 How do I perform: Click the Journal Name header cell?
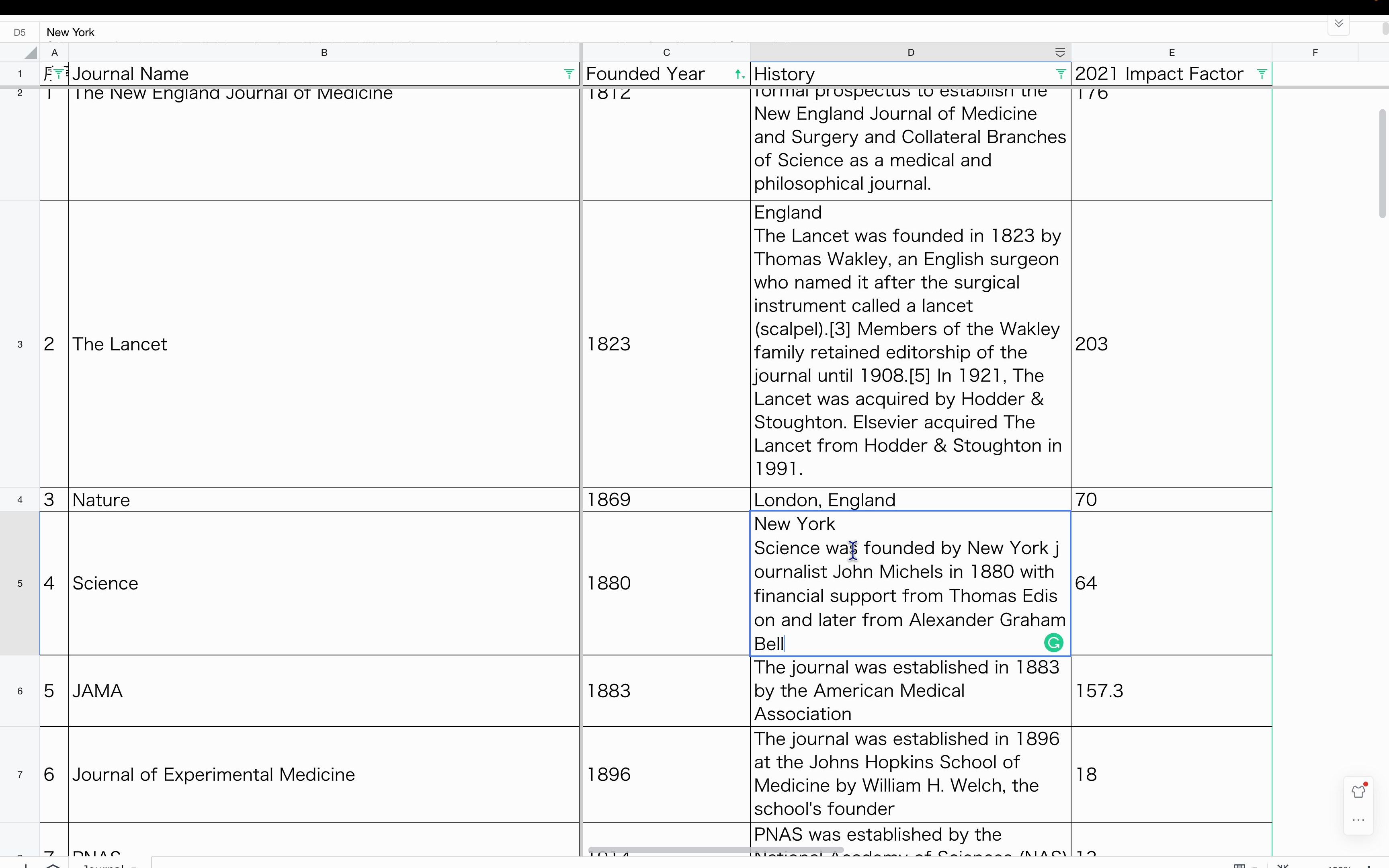(324, 74)
